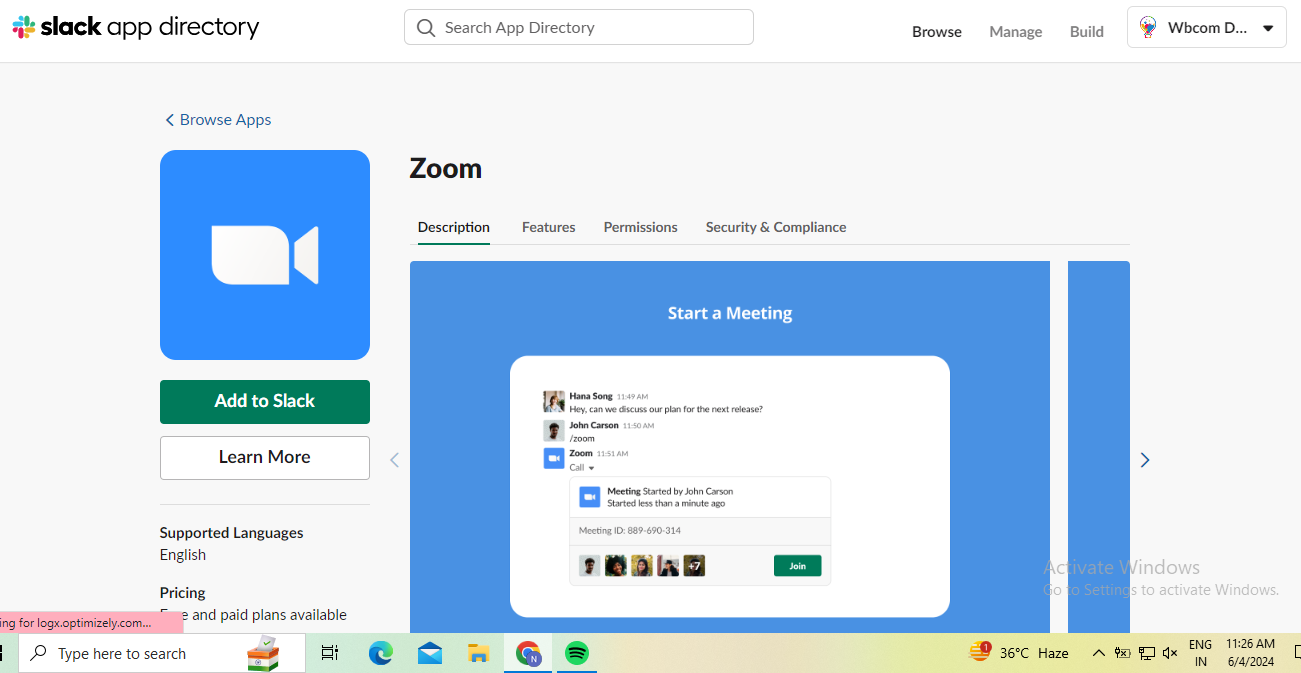
Task: Click the English language text
Action: point(183,555)
